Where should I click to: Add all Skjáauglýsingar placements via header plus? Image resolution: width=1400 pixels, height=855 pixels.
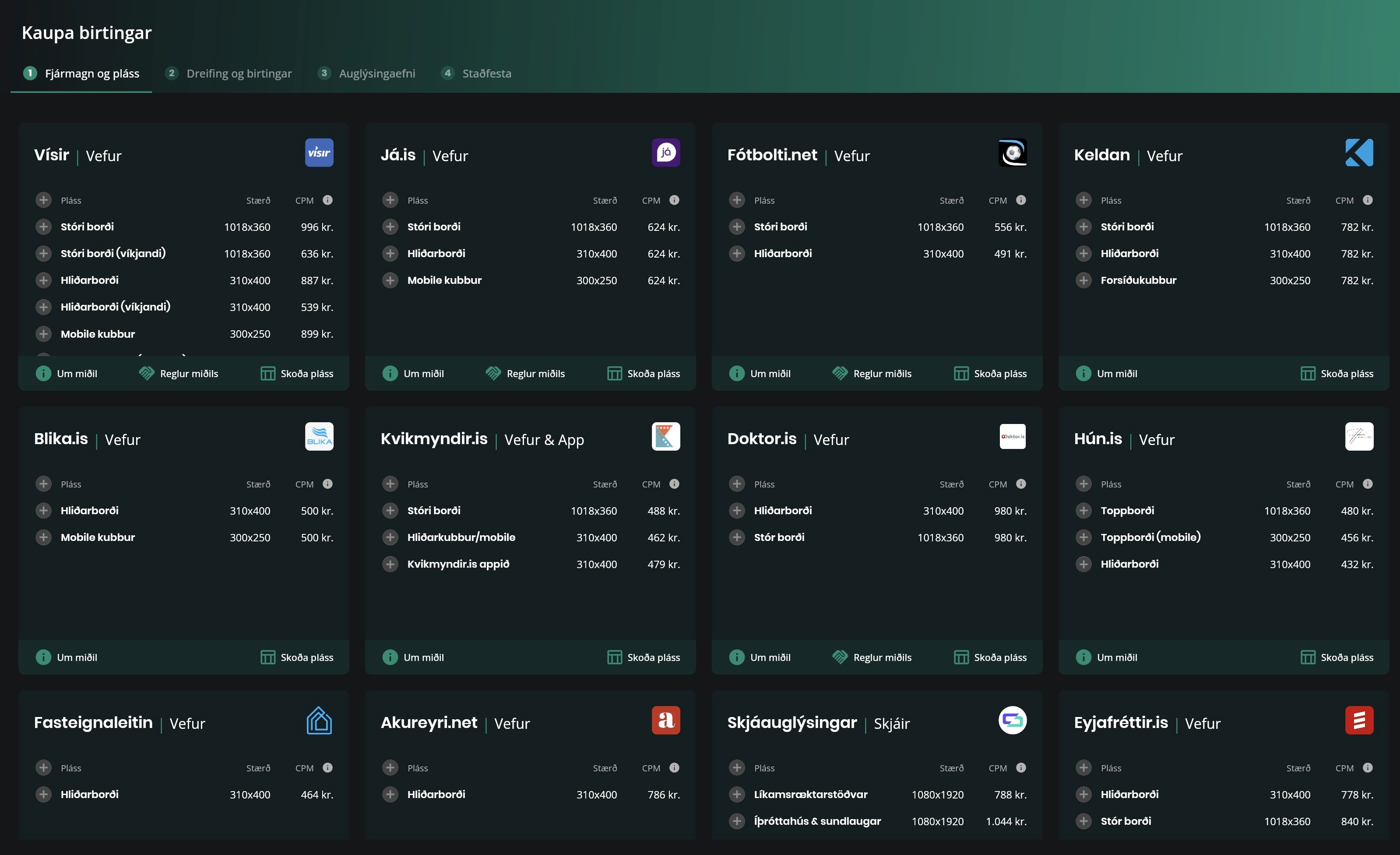pyautogui.click(x=736, y=767)
